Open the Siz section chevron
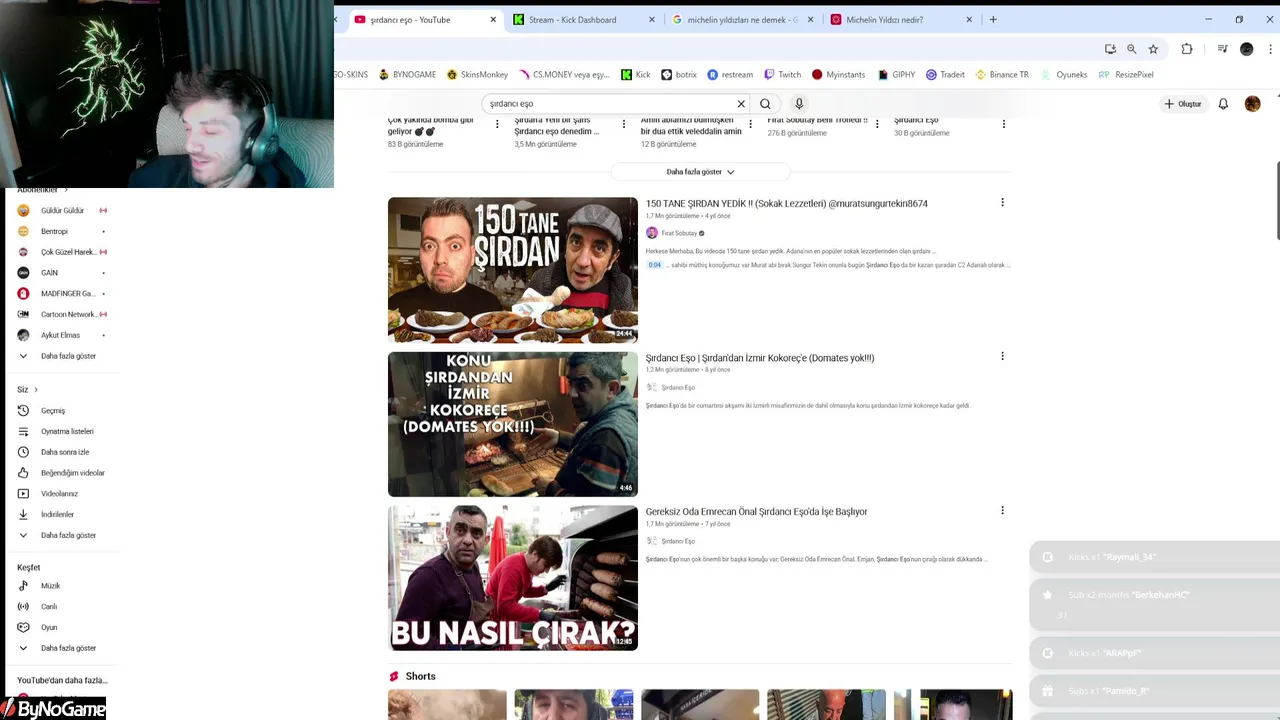This screenshot has height=720, width=1280. coord(36,390)
